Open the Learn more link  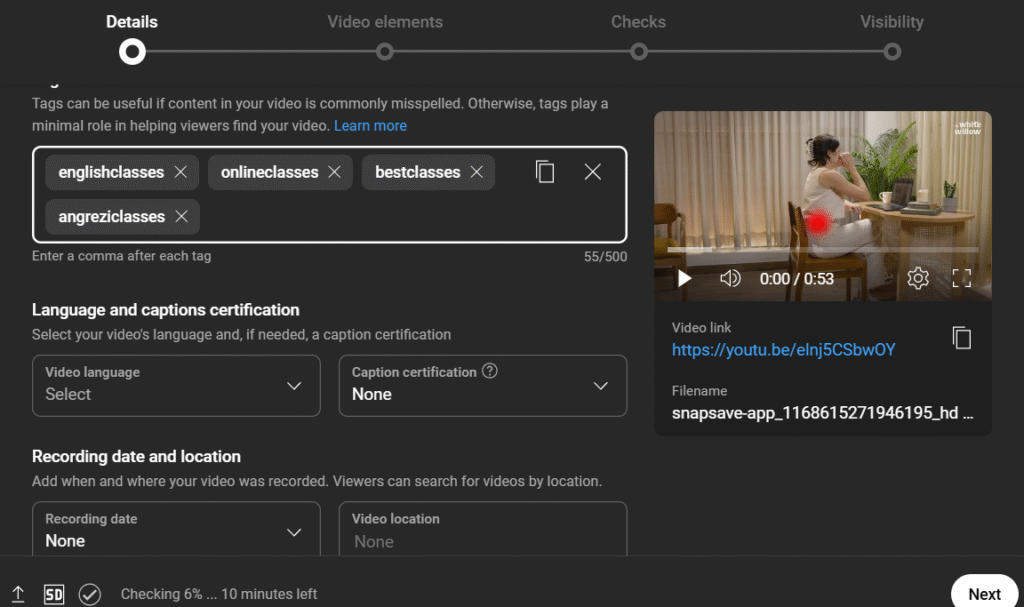(x=370, y=126)
